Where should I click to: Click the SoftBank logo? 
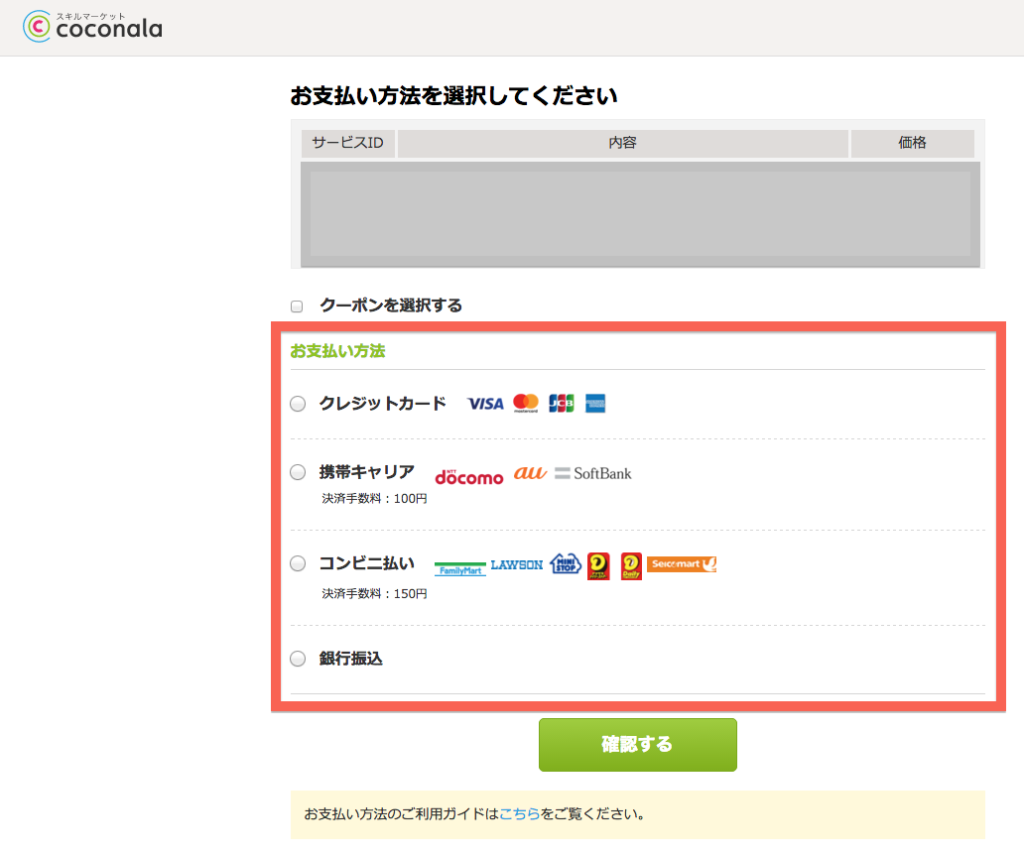(593, 473)
